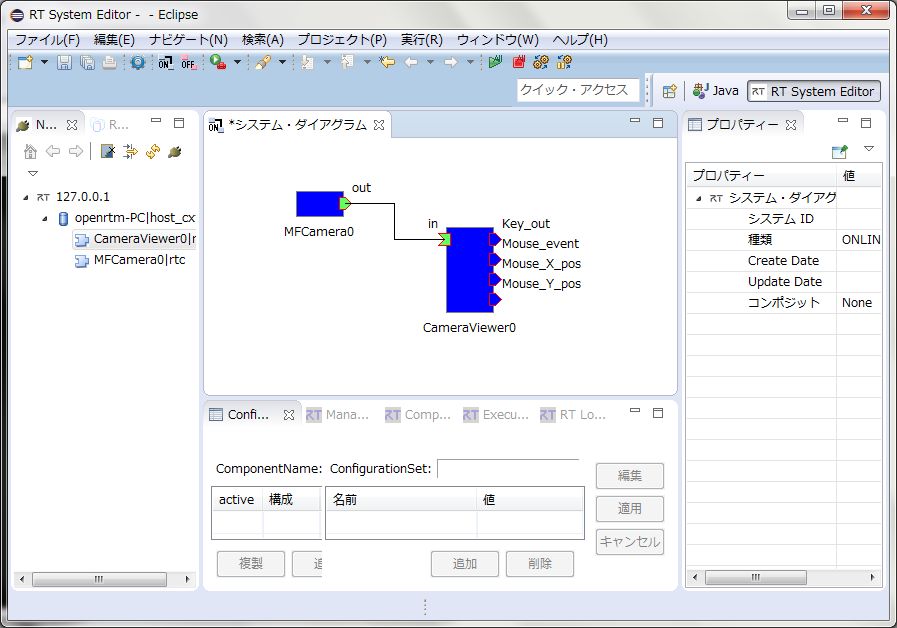Click the キャンセル button
This screenshot has width=897, height=628.
point(630,542)
